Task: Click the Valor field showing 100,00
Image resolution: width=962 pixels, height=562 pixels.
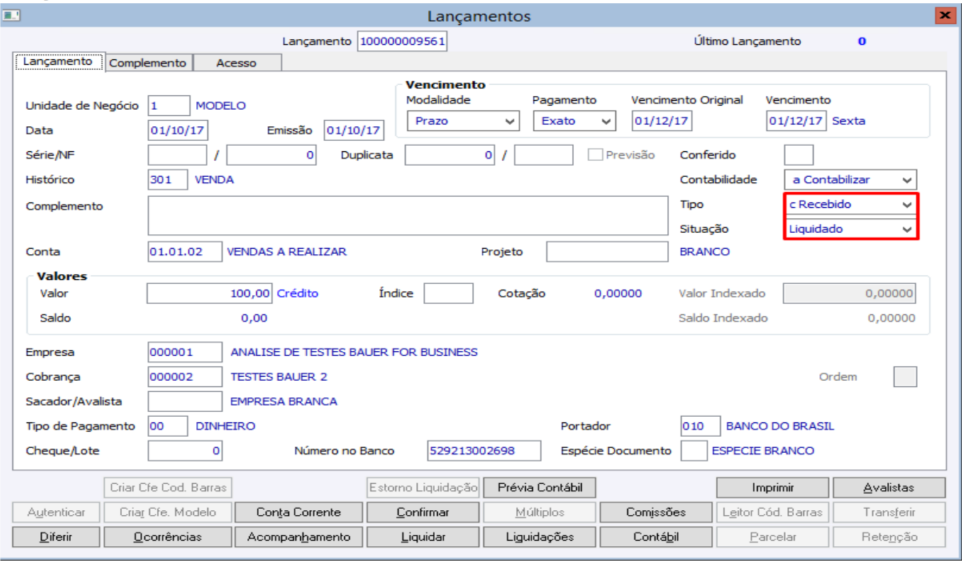Action: click(x=209, y=293)
